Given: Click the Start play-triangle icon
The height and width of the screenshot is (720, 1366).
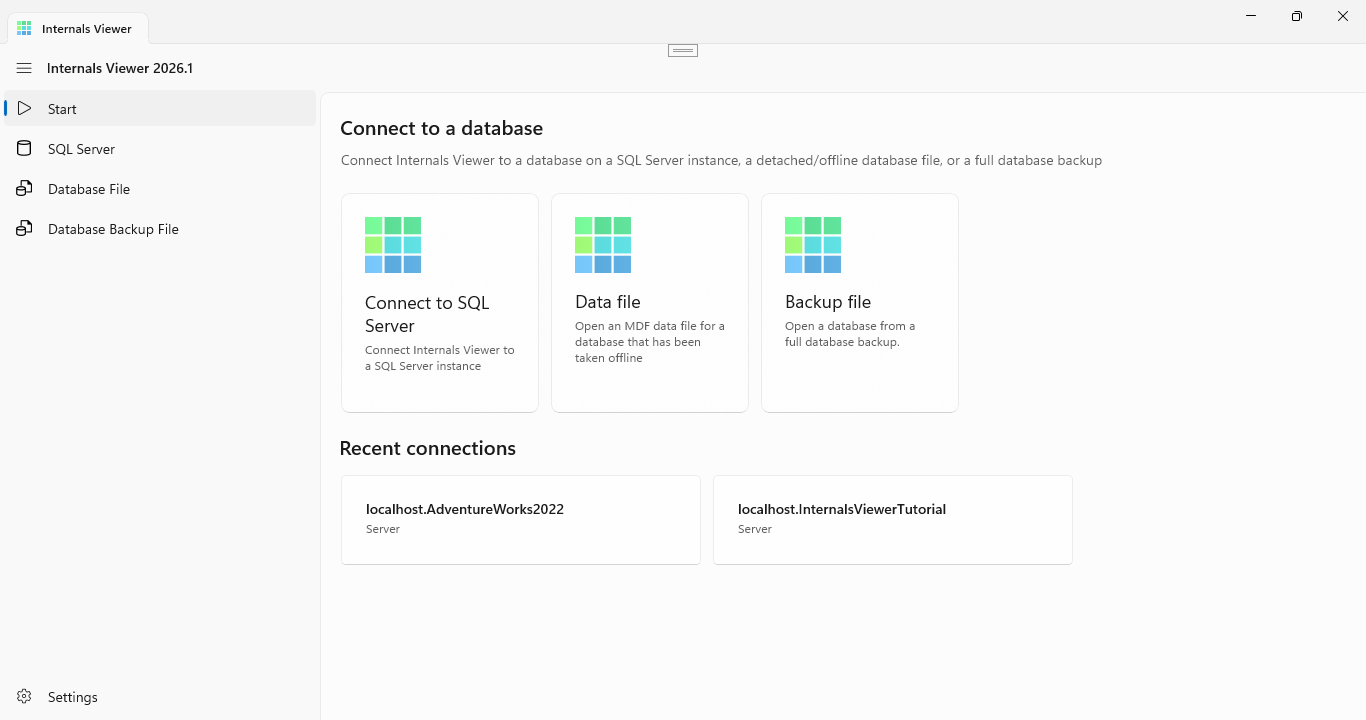Looking at the screenshot, I should click(x=24, y=108).
